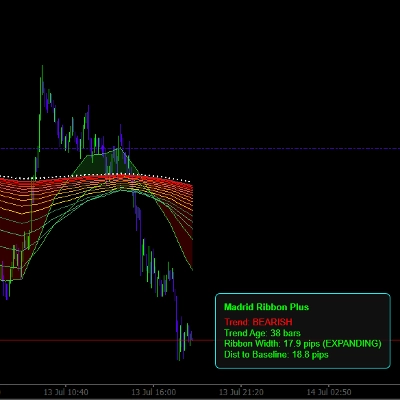Select the Trend: BEARISH status line
The height and width of the screenshot is (400, 400).
258,322
